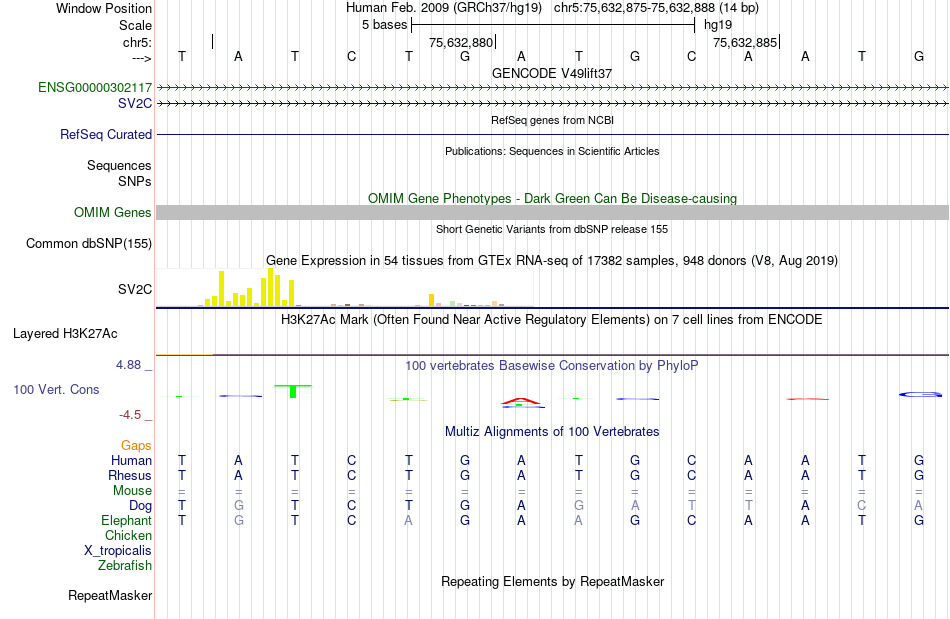Screen dimensions: 950x619
Task: Open the 100 Vert. Cons track label
Action: [x=56, y=389]
